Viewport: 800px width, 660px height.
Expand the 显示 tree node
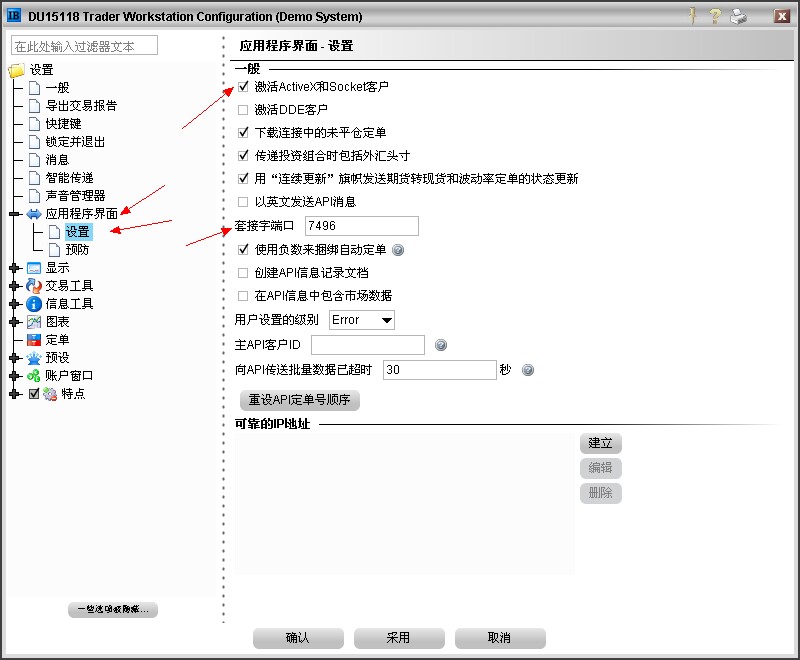tap(15, 268)
